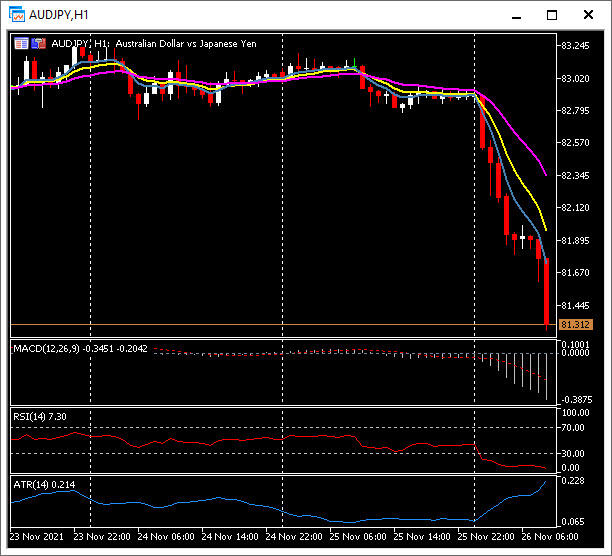Open the trade panel icon beside AUDJPY
Image resolution: width=612 pixels, height=556 pixels.
[21, 43]
